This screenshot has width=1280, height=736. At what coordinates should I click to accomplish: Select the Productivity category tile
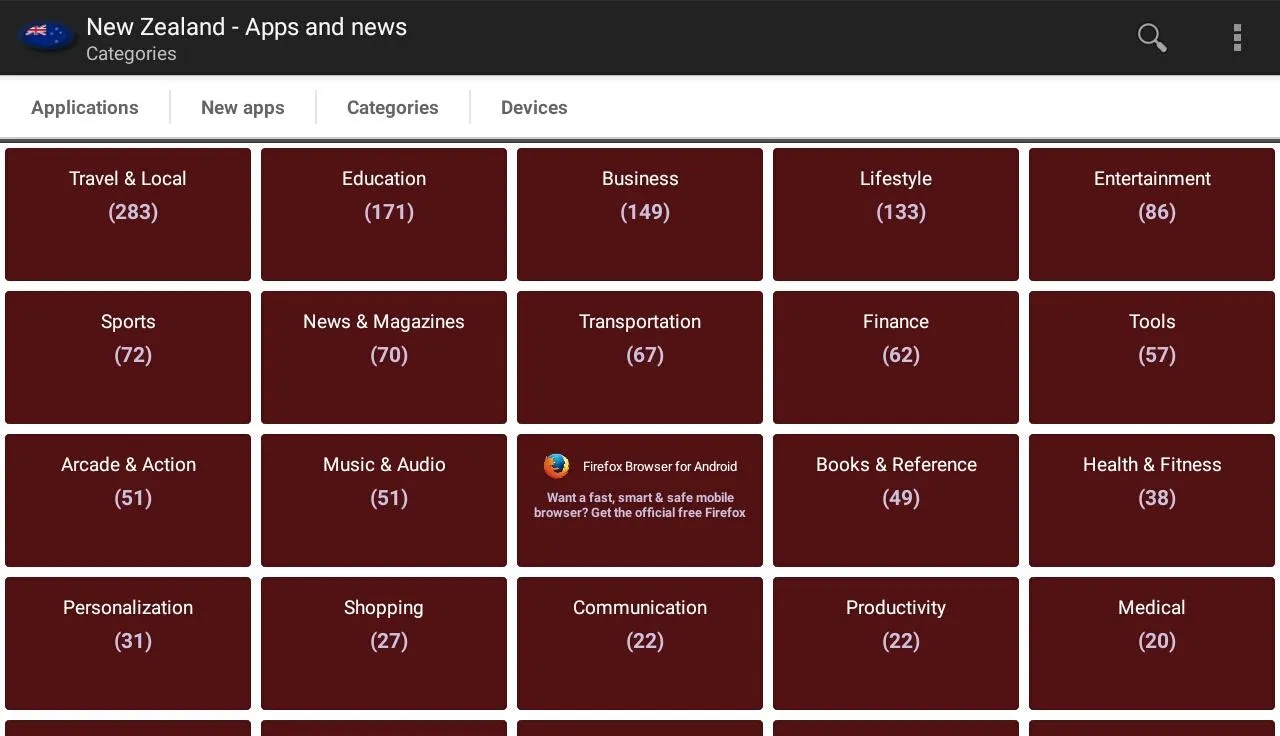coord(896,643)
